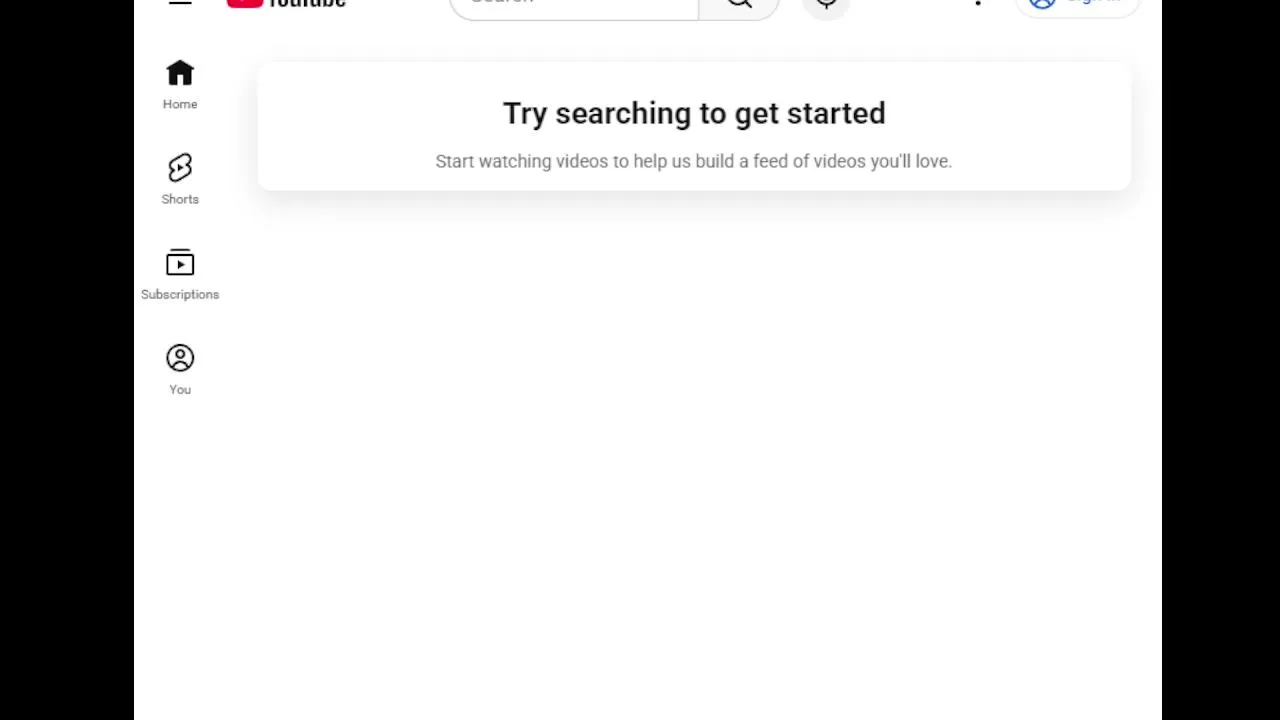Start voice search with microphone icon
Image resolution: width=1280 pixels, height=720 pixels.
point(826,5)
